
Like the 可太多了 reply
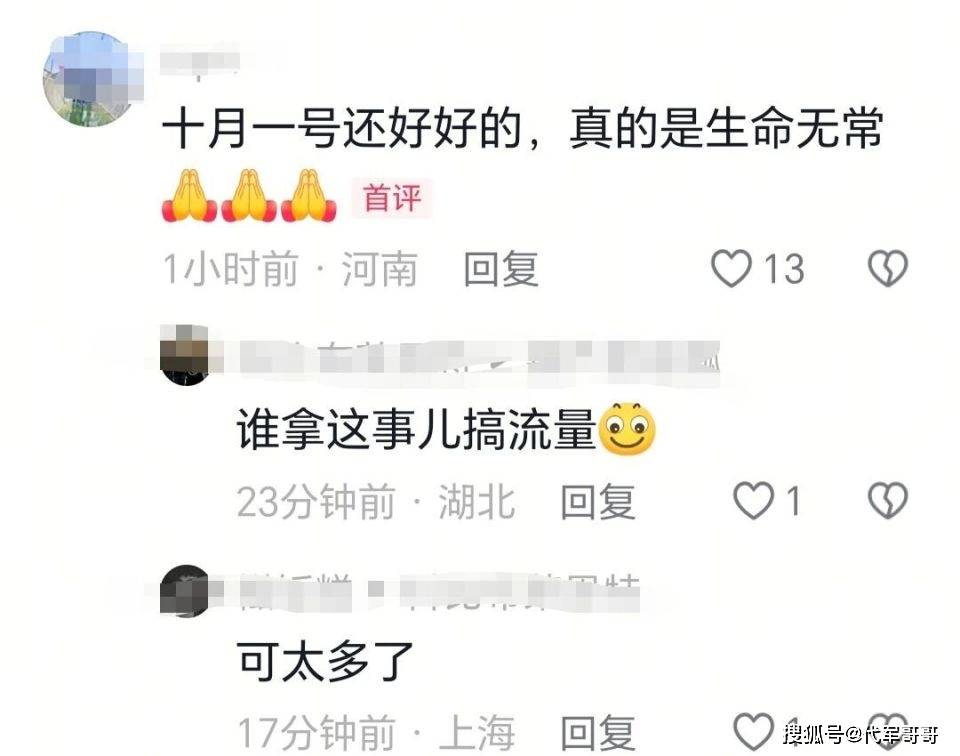coord(753,732)
